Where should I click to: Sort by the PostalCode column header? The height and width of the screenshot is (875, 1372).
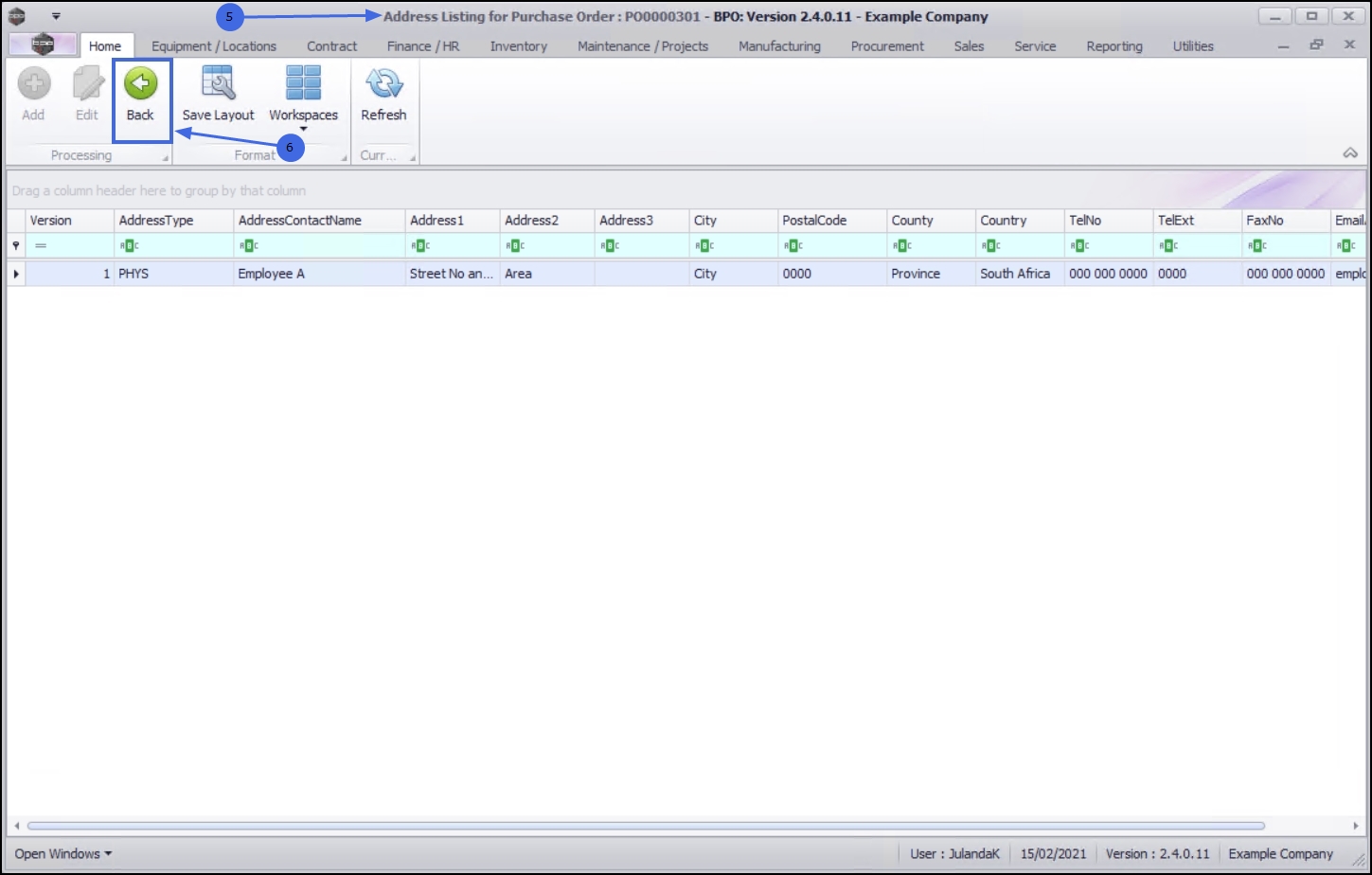[832, 221]
